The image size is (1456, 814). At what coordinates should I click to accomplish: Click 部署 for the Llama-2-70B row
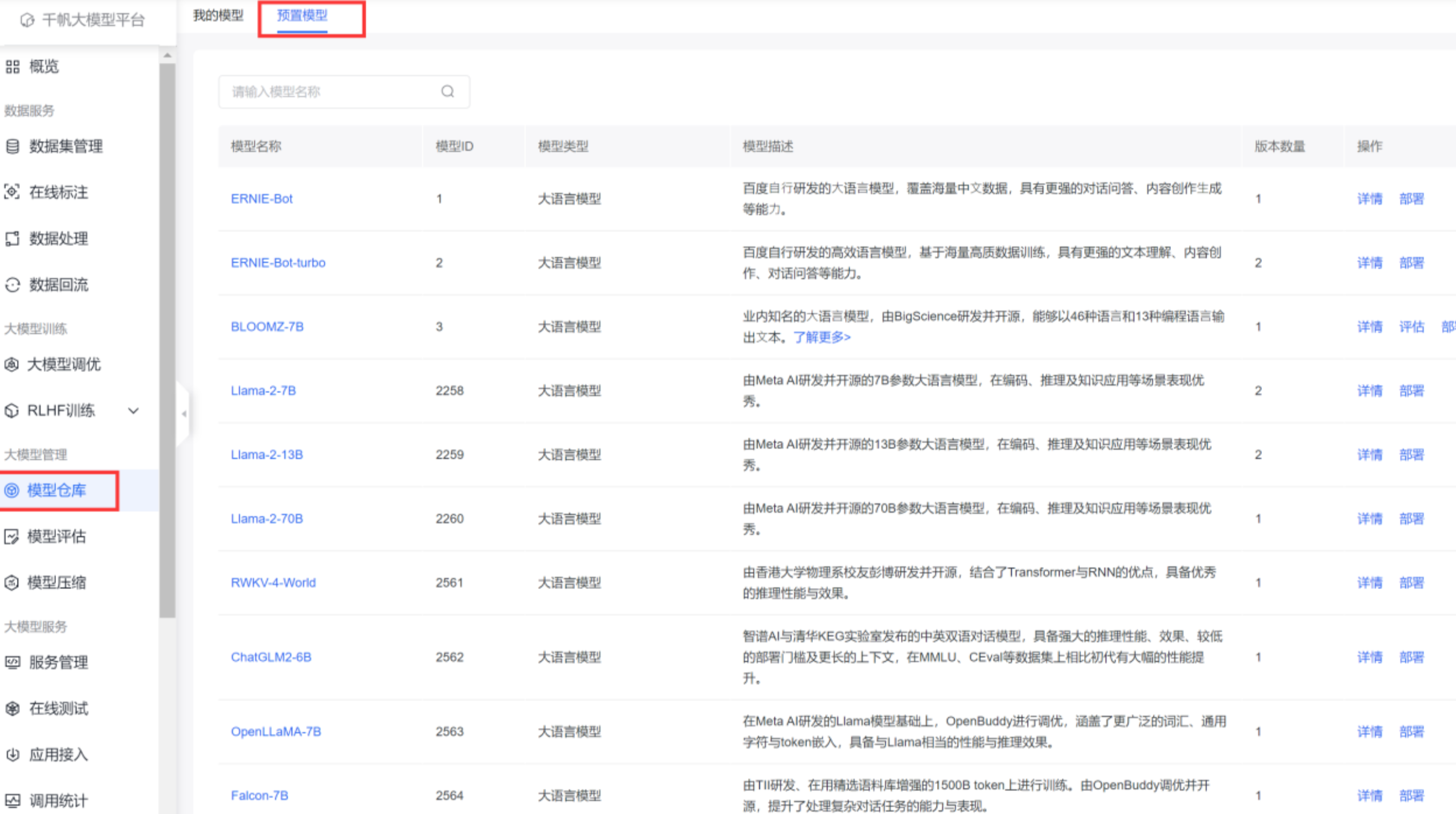tap(1411, 518)
